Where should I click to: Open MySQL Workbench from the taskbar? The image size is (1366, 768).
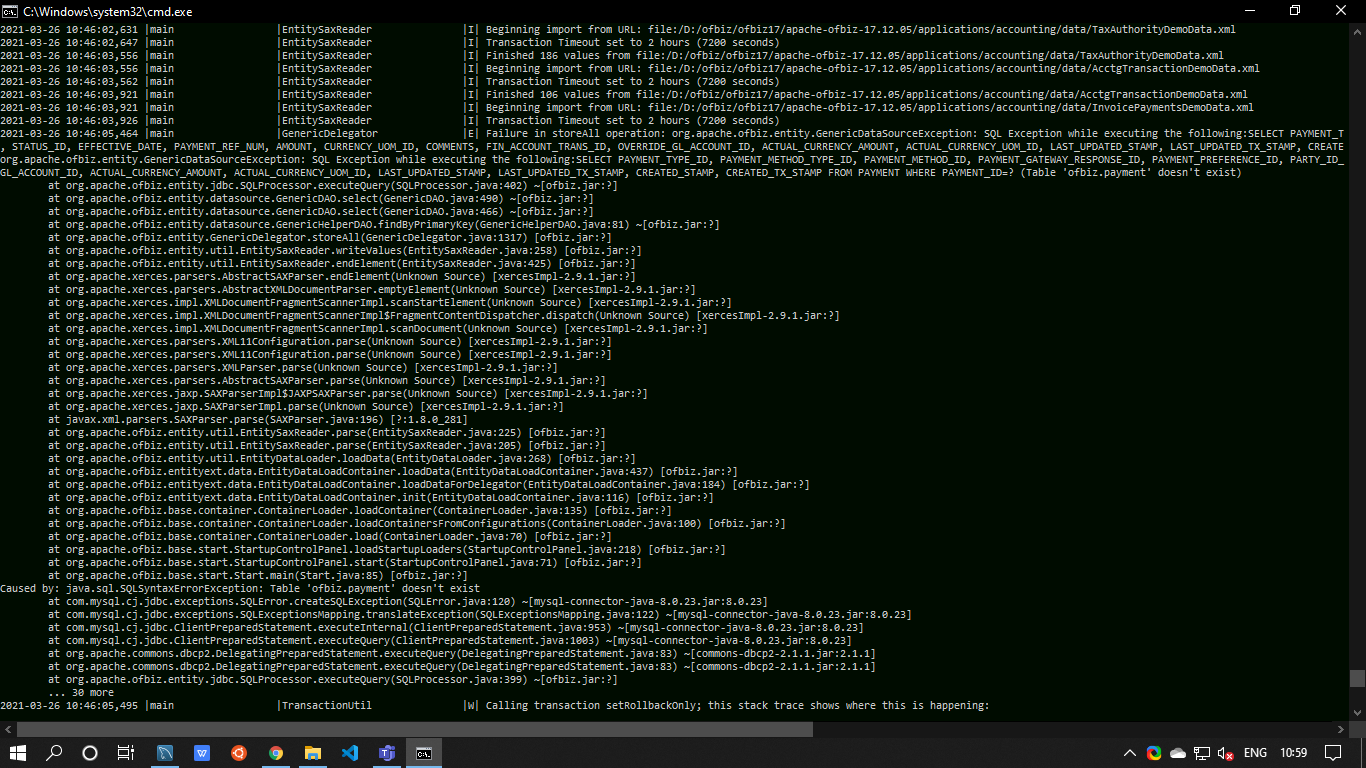point(164,753)
